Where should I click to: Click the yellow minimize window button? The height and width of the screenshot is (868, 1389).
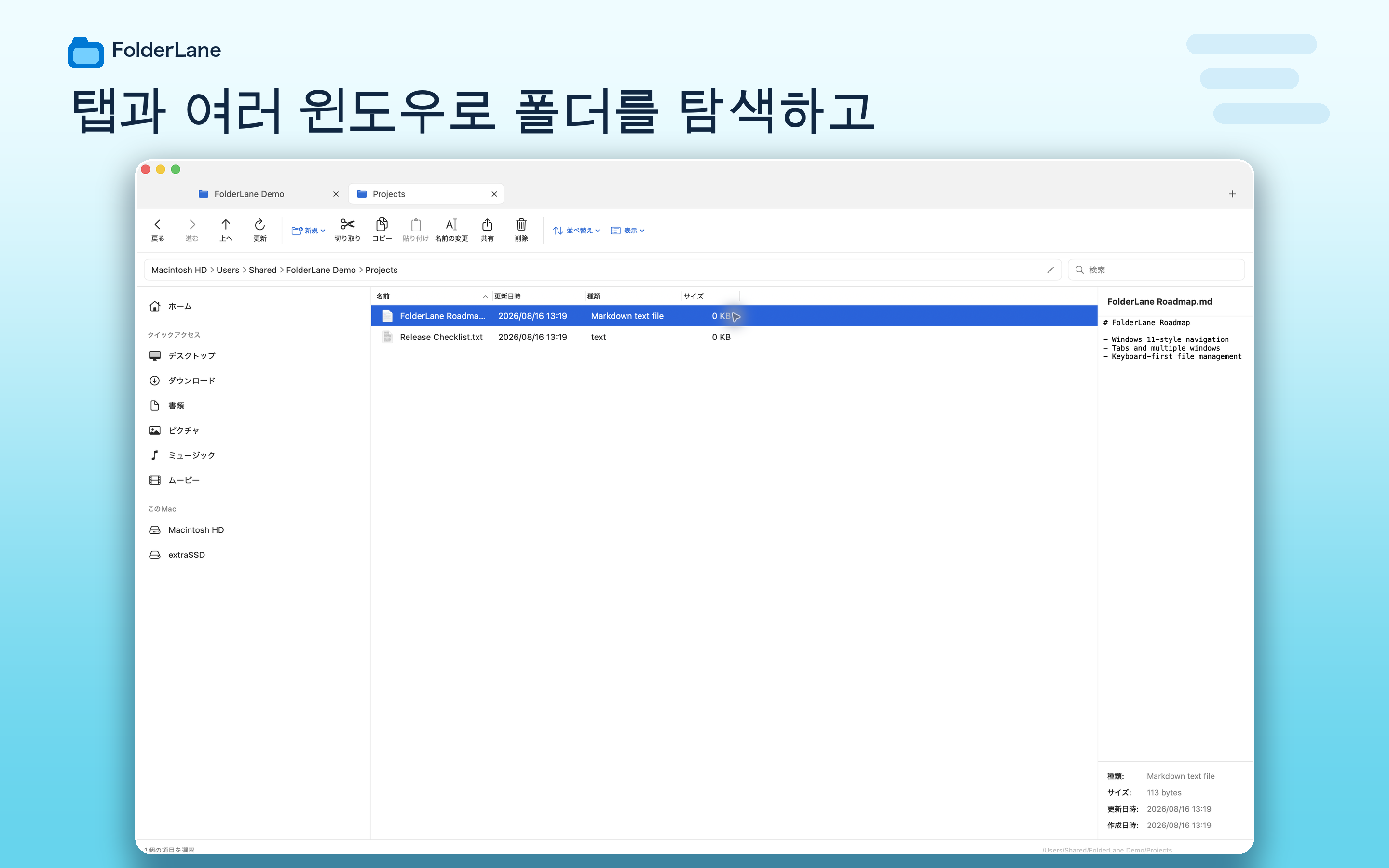pos(161,169)
